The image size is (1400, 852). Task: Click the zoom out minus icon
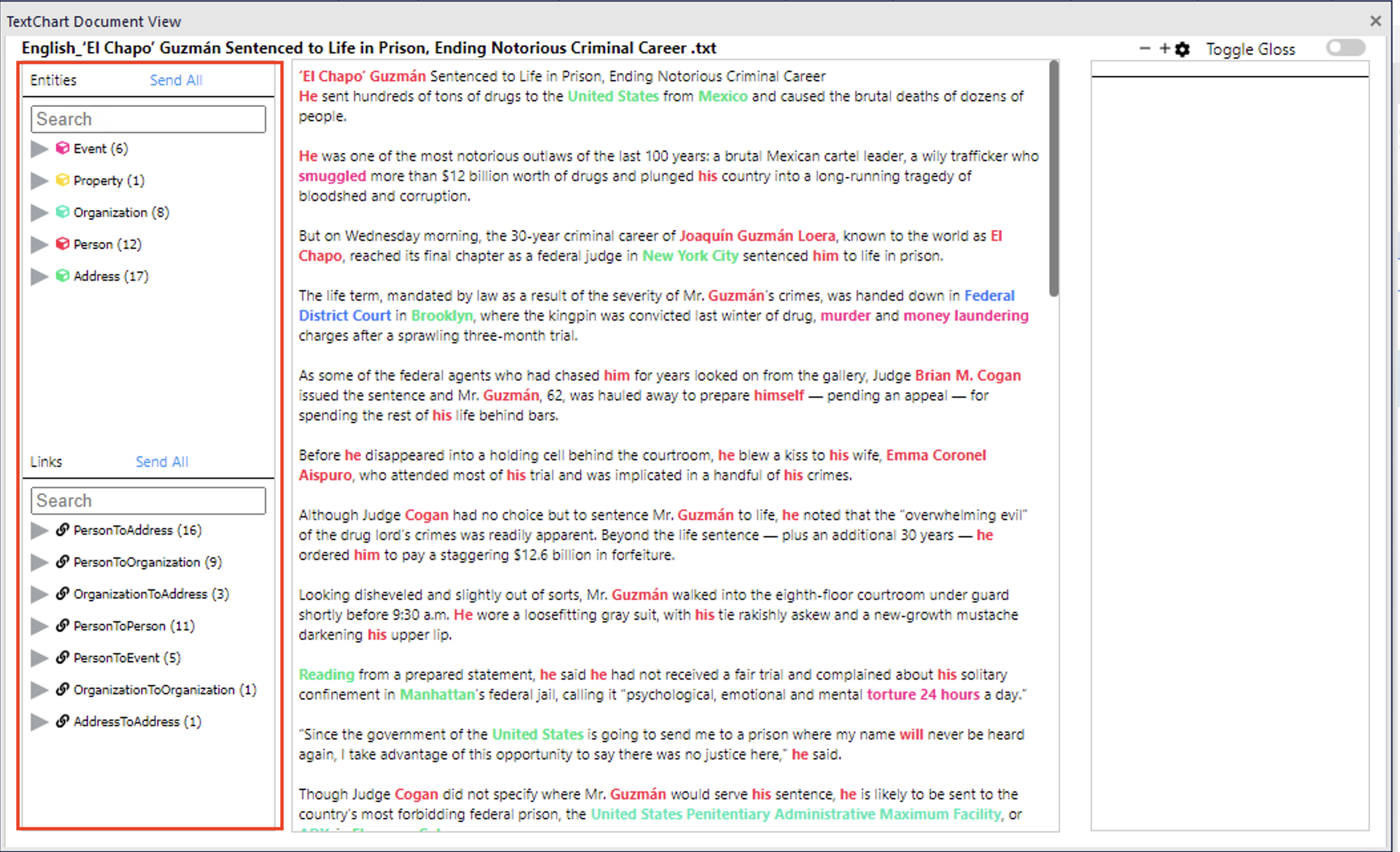tap(1145, 48)
